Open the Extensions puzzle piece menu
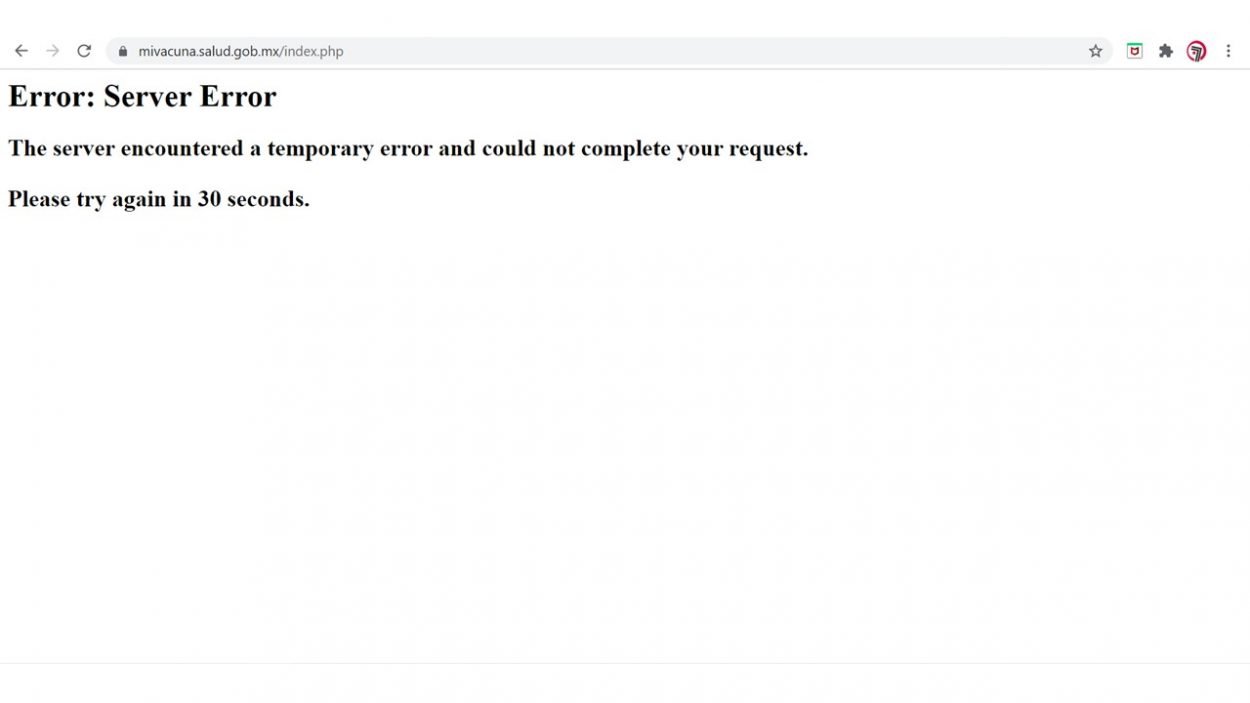This screenshot has height=703, width=1250. tap(1165, 51)
